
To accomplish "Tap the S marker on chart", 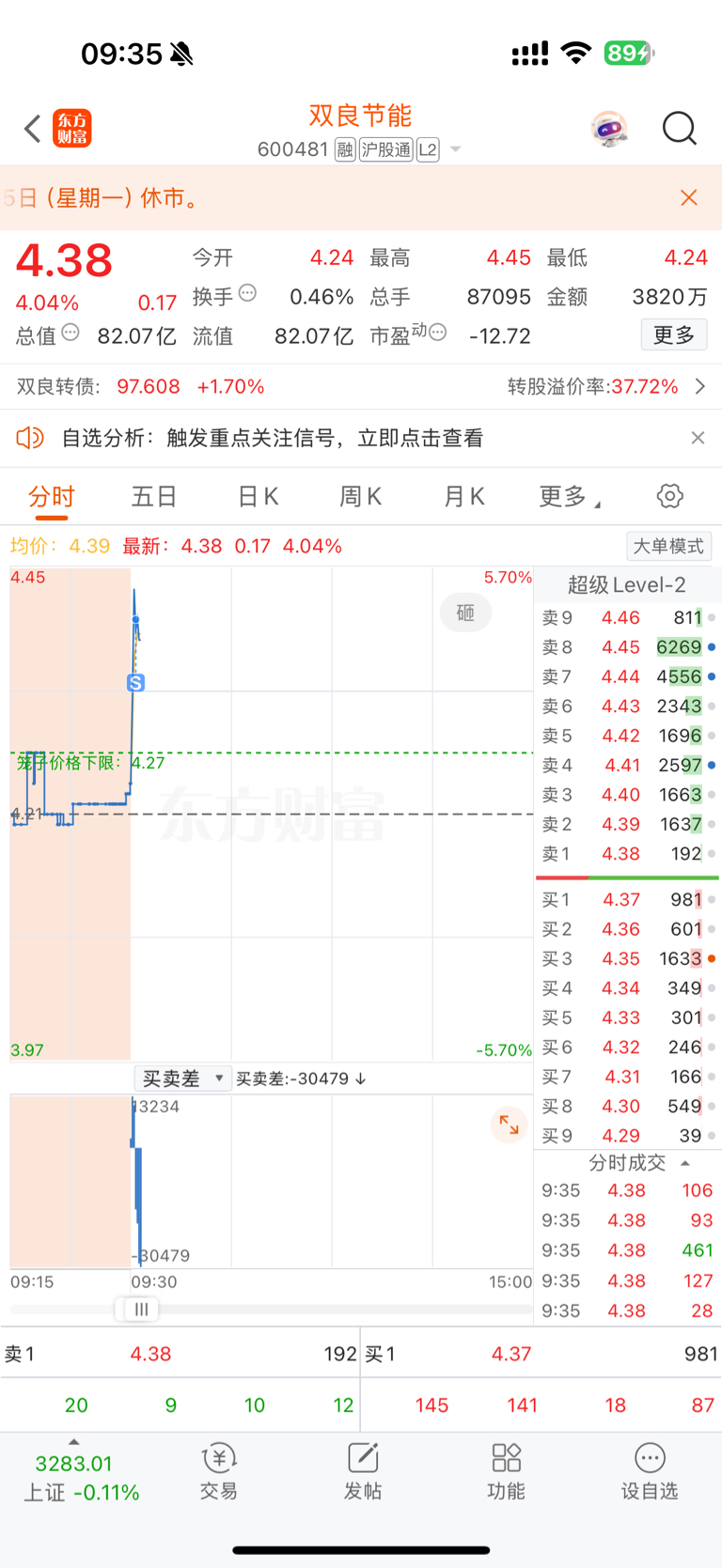I will click(135, 683).
